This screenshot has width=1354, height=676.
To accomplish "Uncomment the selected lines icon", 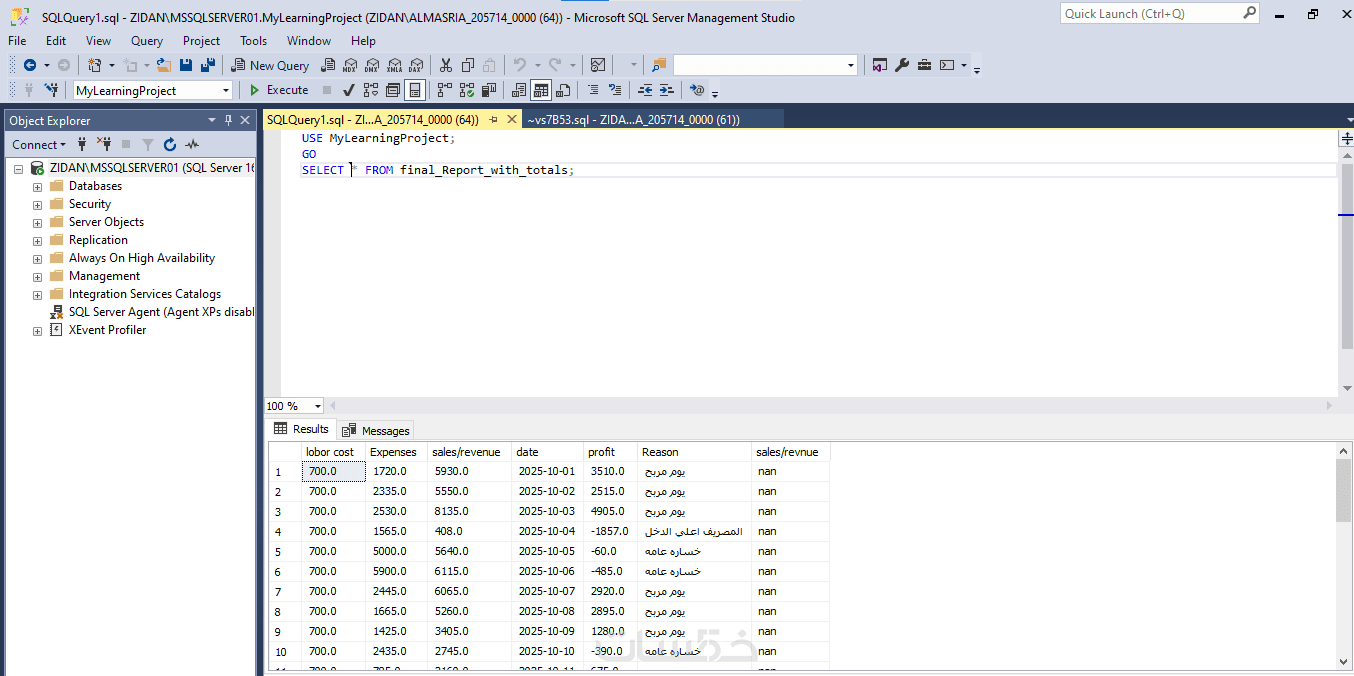I will tap(615, 90).
